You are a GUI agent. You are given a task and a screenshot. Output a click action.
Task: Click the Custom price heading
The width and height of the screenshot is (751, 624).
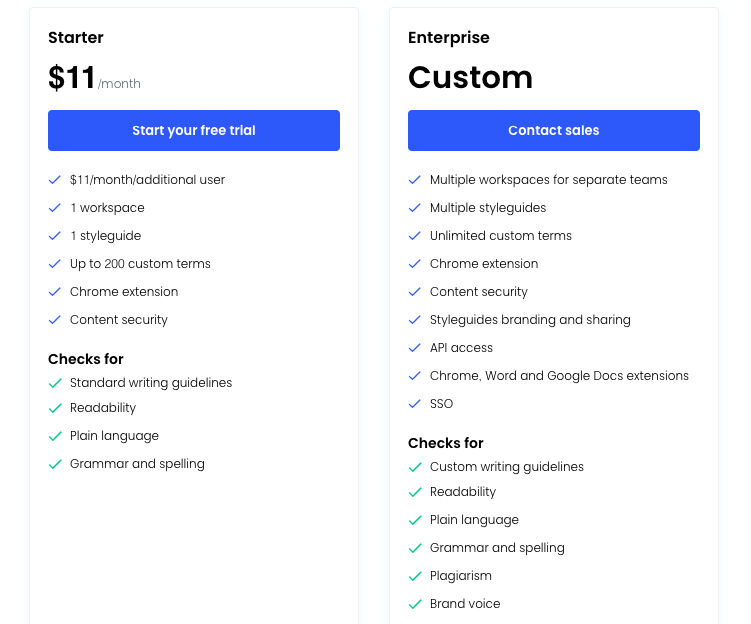[x=470, y=78]
